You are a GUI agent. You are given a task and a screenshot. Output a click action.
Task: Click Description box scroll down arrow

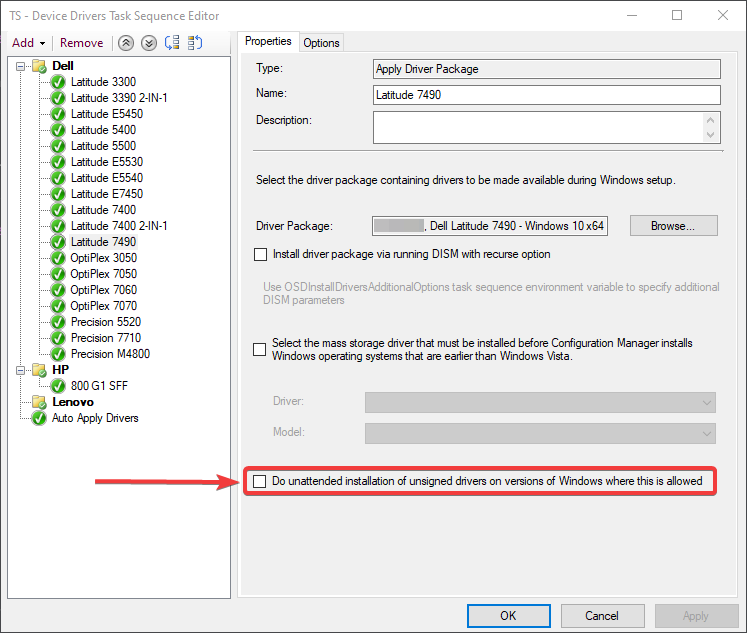[x=710, y=135]
